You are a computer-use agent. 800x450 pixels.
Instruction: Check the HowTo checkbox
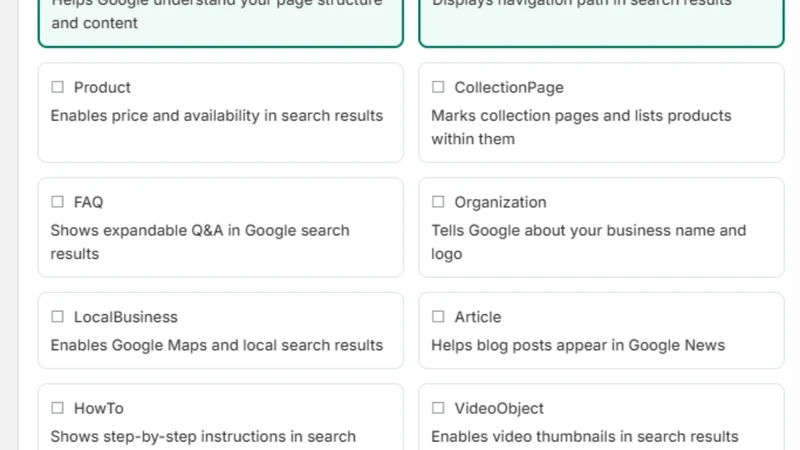pos(57,408)
